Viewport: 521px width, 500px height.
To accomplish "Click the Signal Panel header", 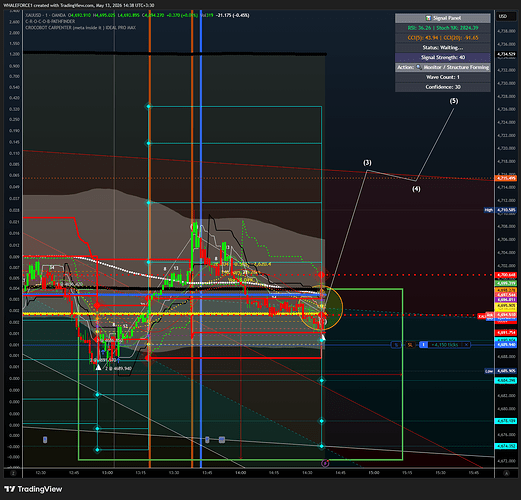I will [443, 18].
